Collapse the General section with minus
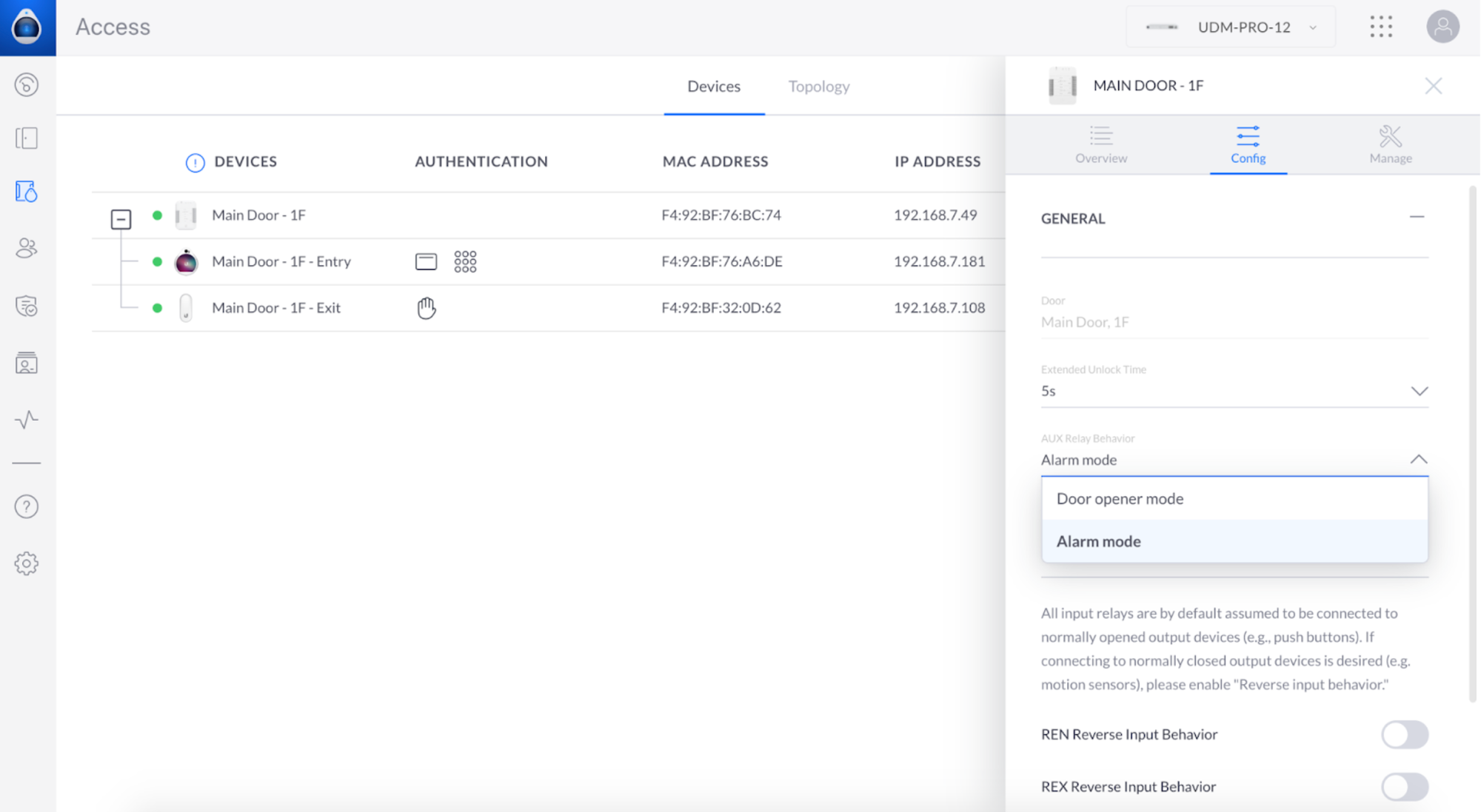Image resolution: width=1481 pixels, height=812 pixels. pyautogui.click(x=1416, y=218)
